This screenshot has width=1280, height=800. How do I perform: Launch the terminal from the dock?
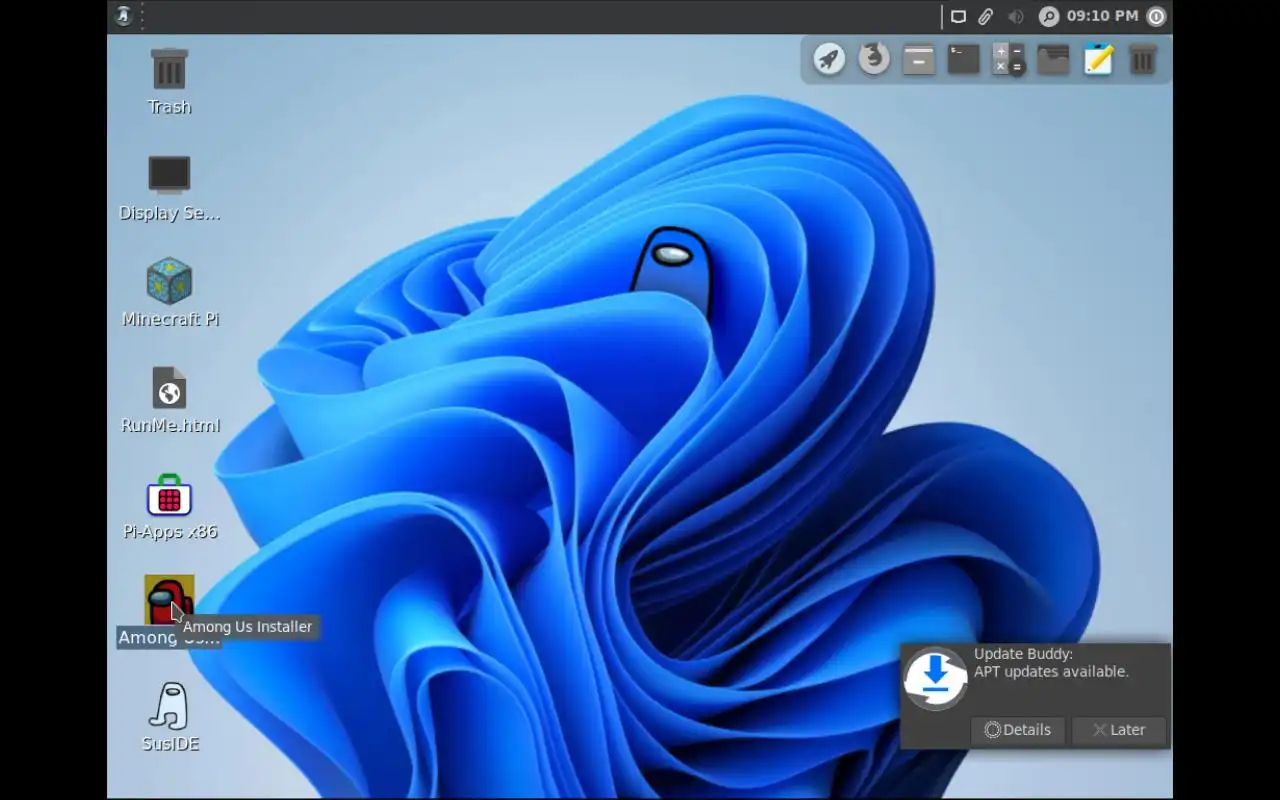(963, 59)
